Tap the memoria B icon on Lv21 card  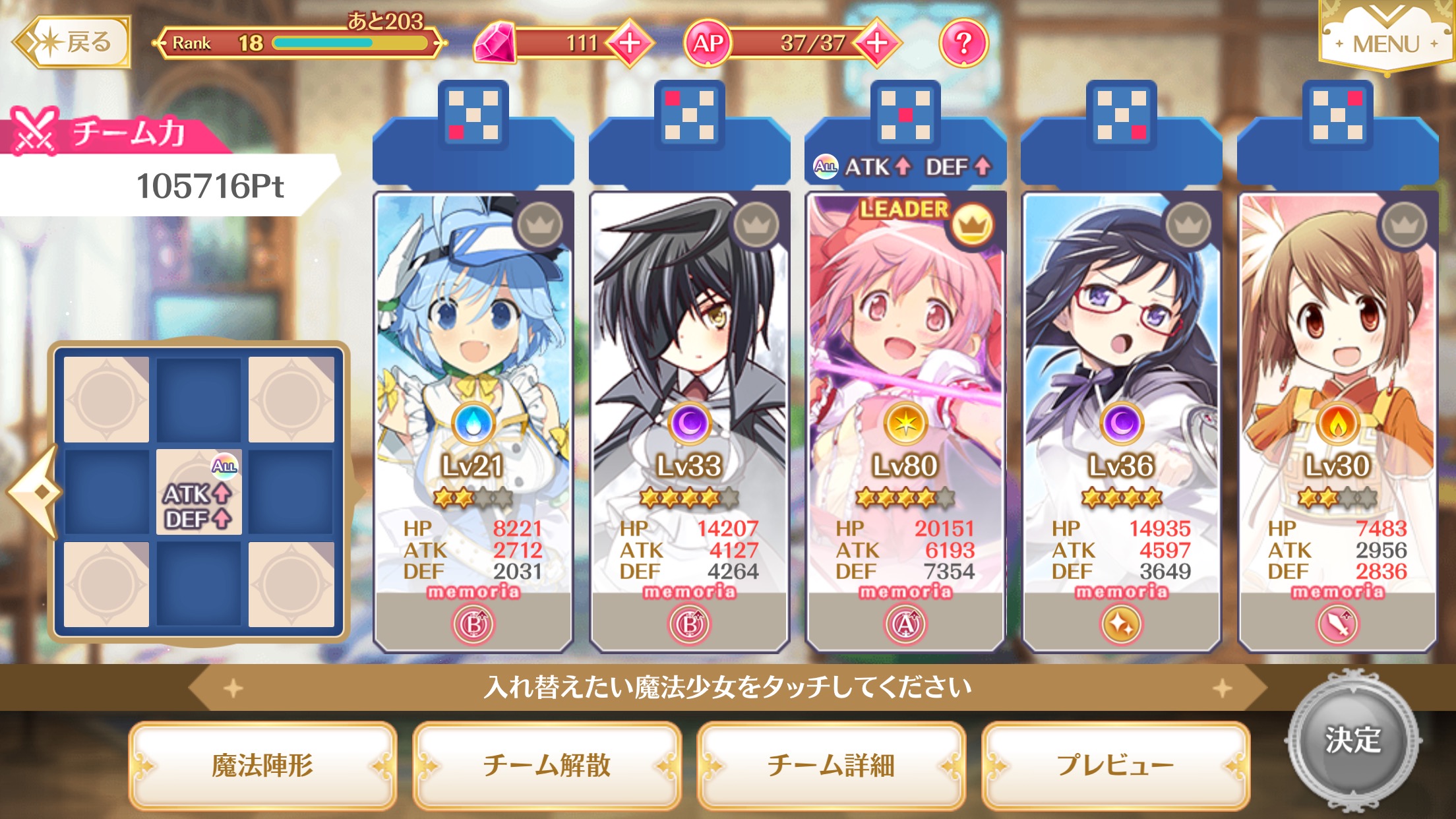tap(473, 624)
